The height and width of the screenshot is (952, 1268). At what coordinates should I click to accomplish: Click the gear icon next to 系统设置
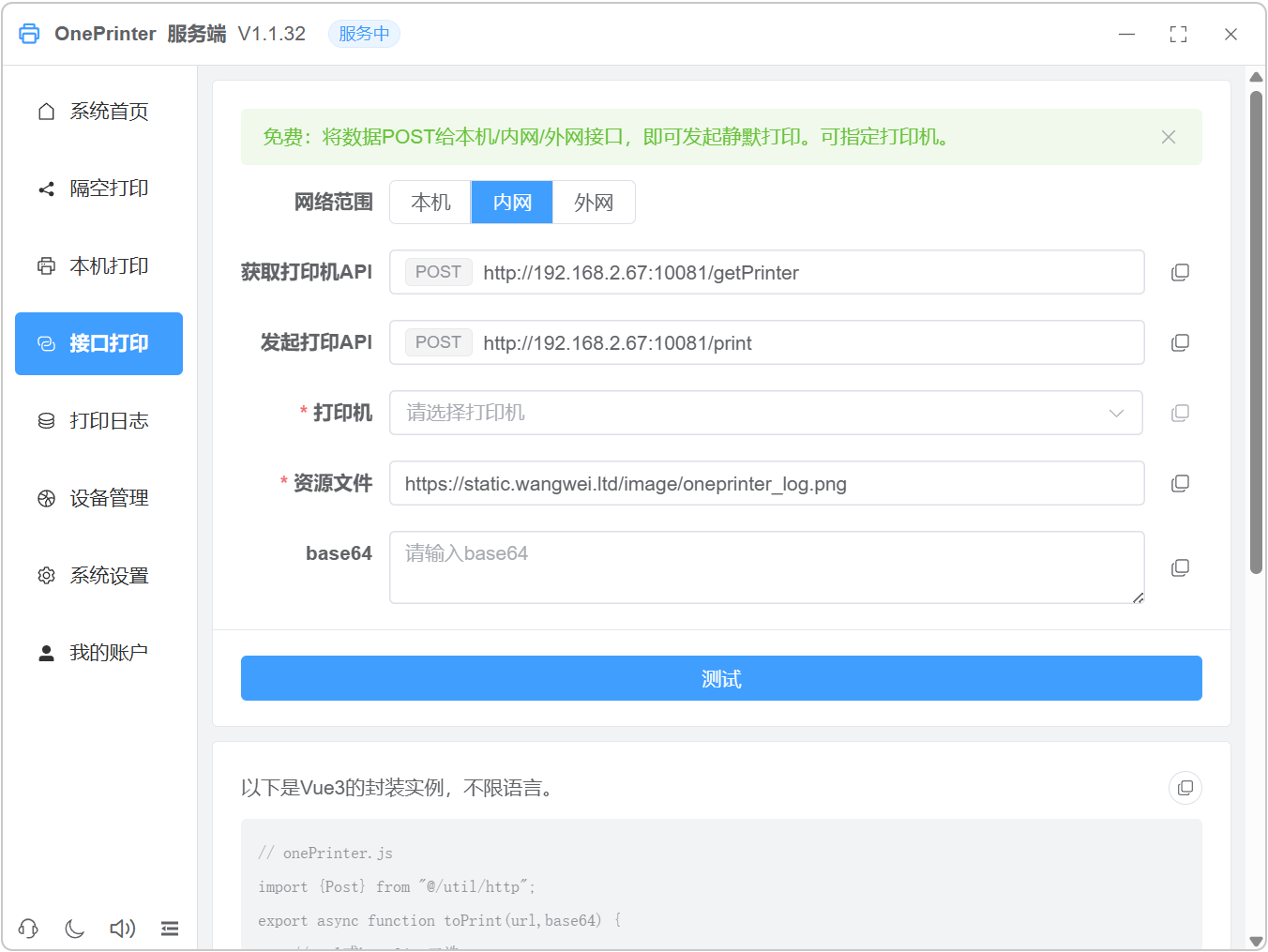coord(46,576)
